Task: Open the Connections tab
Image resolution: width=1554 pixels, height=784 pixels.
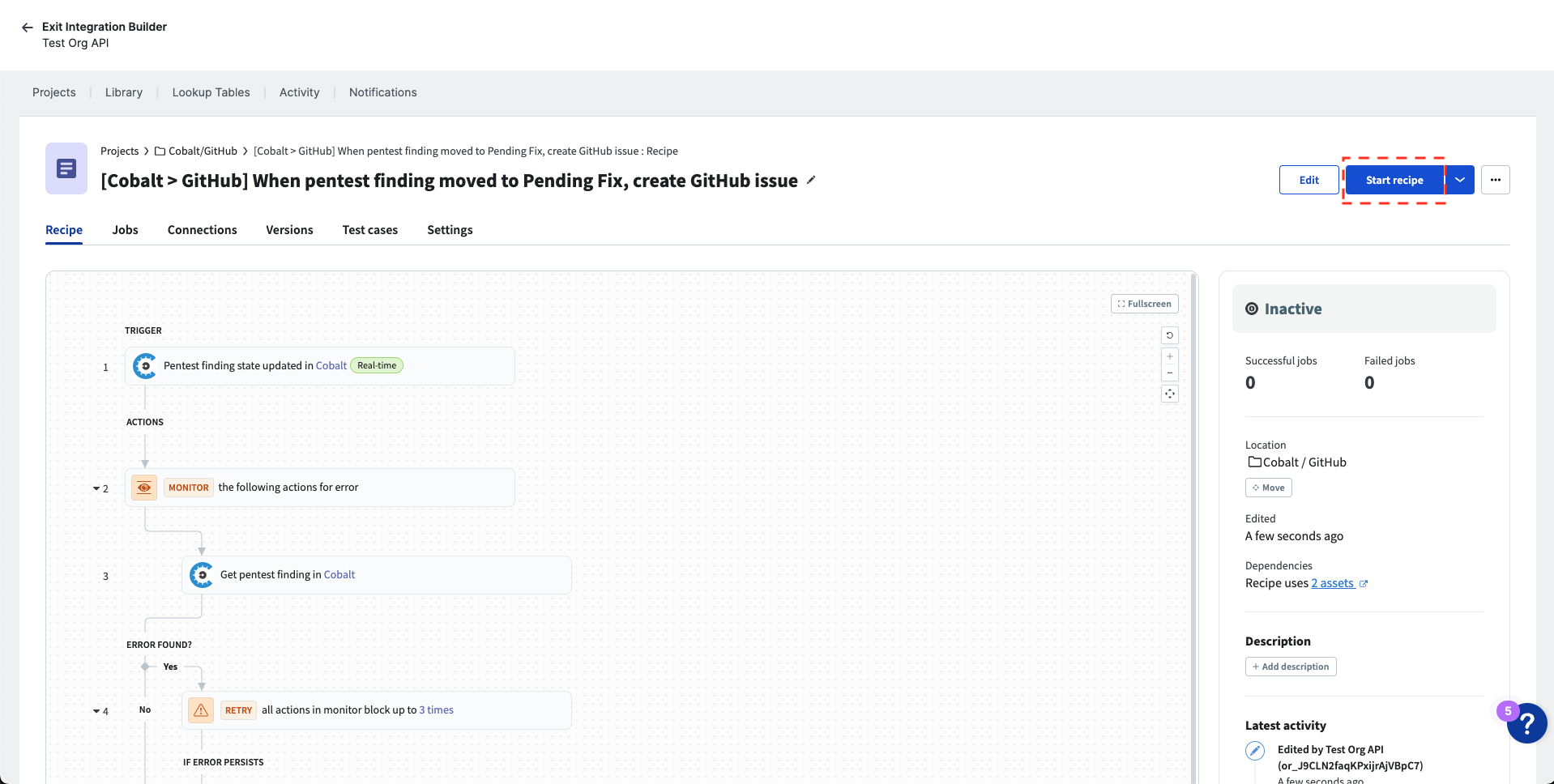Action: click(203, 230)
